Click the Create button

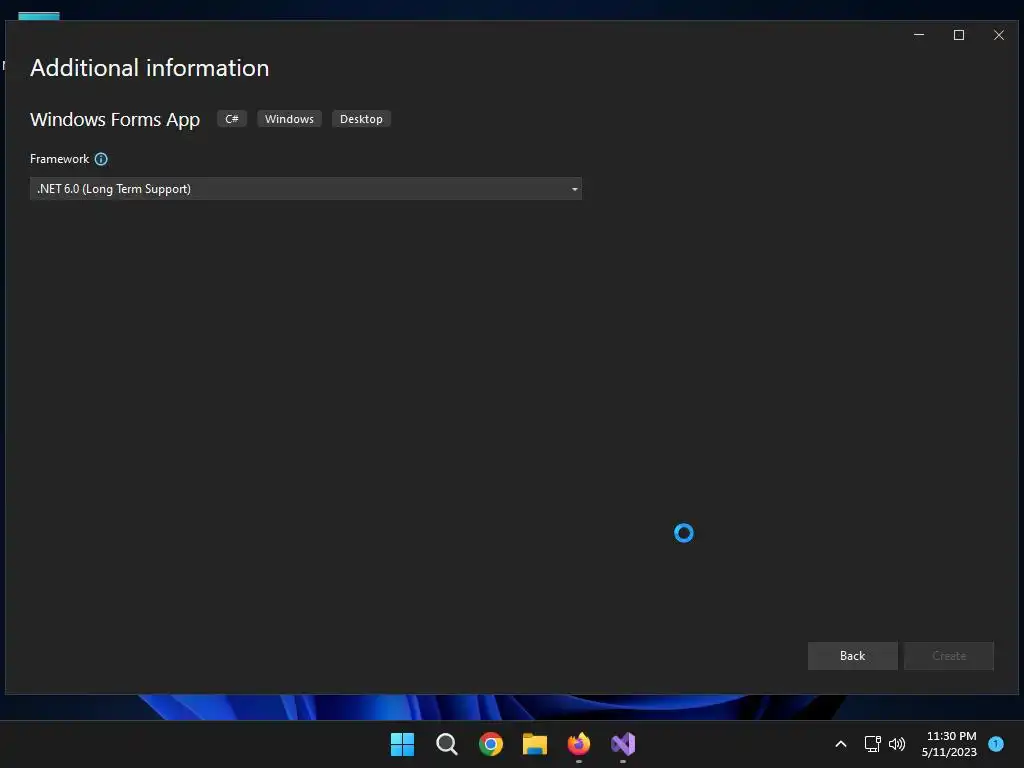949,656
